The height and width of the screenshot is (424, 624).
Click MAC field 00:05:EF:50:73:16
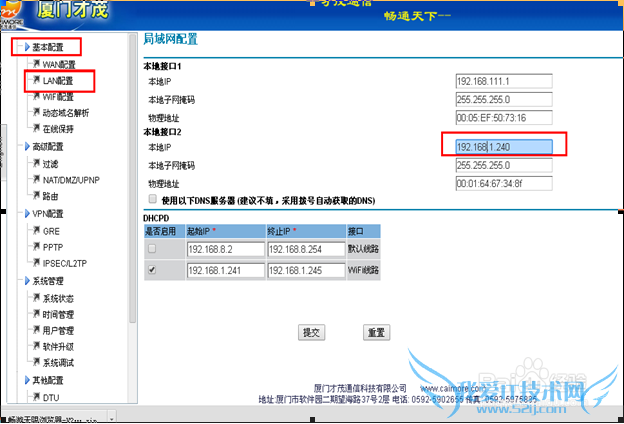tap(504, 118)
